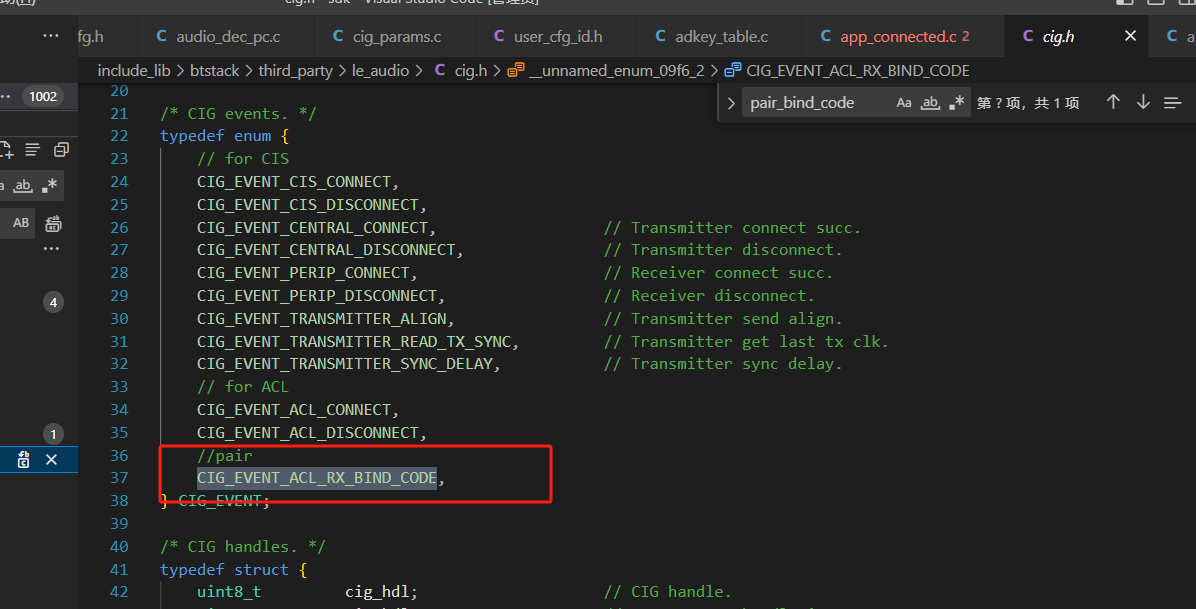This screenshot has height=609, width=1196.
Task: Click line number 22 in the gutter
Action: (x=119, y=136)
